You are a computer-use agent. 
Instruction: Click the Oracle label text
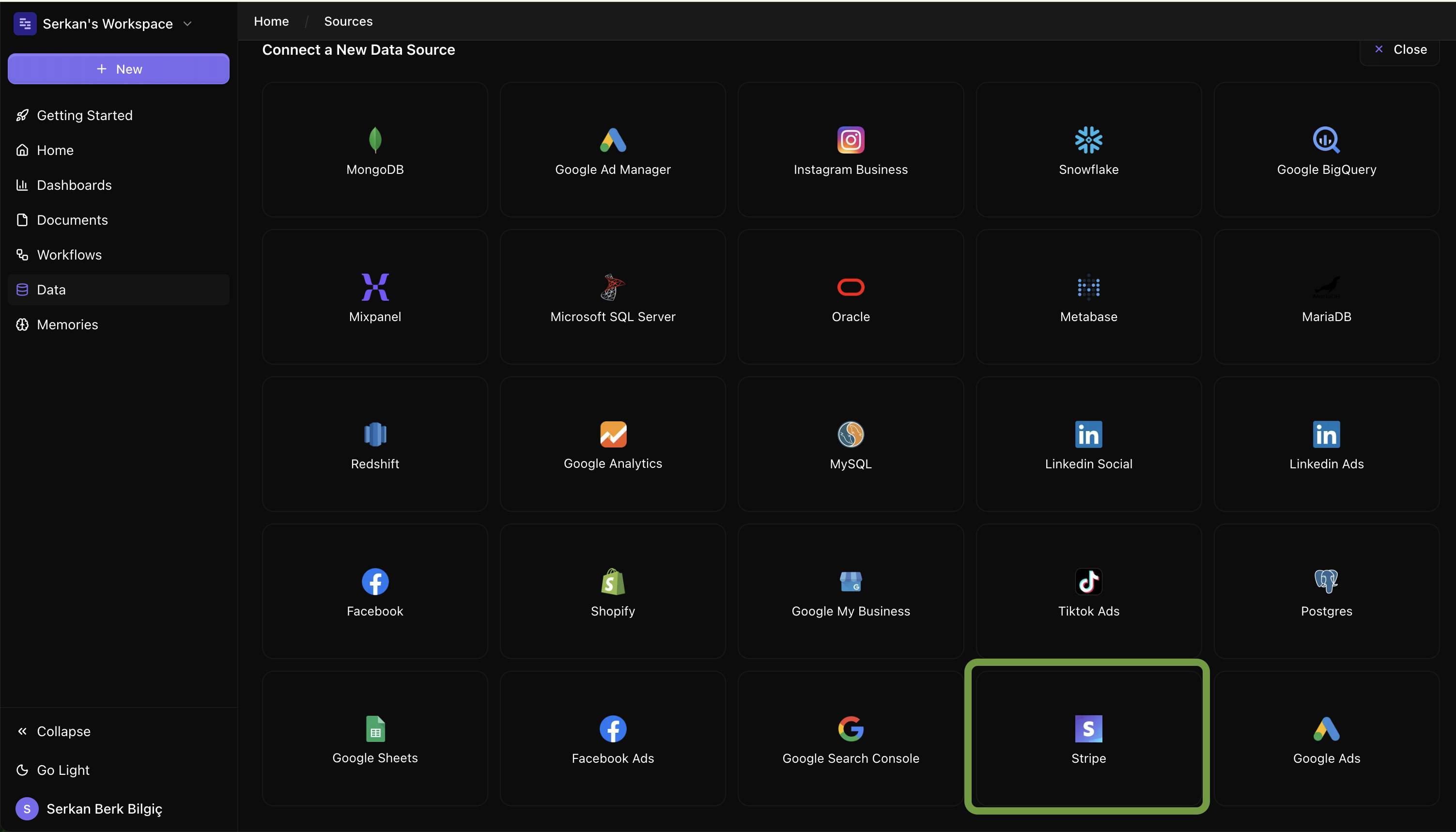click(x=850, y=317)
